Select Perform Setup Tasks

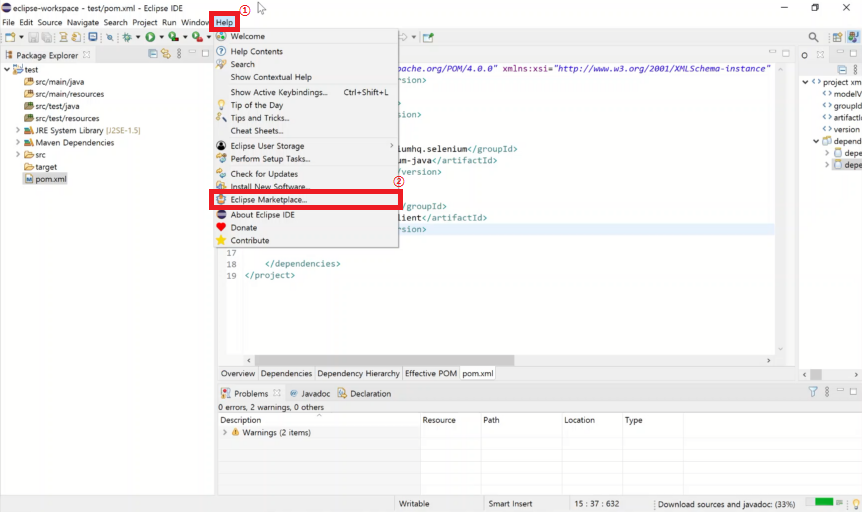coord(306,159)
